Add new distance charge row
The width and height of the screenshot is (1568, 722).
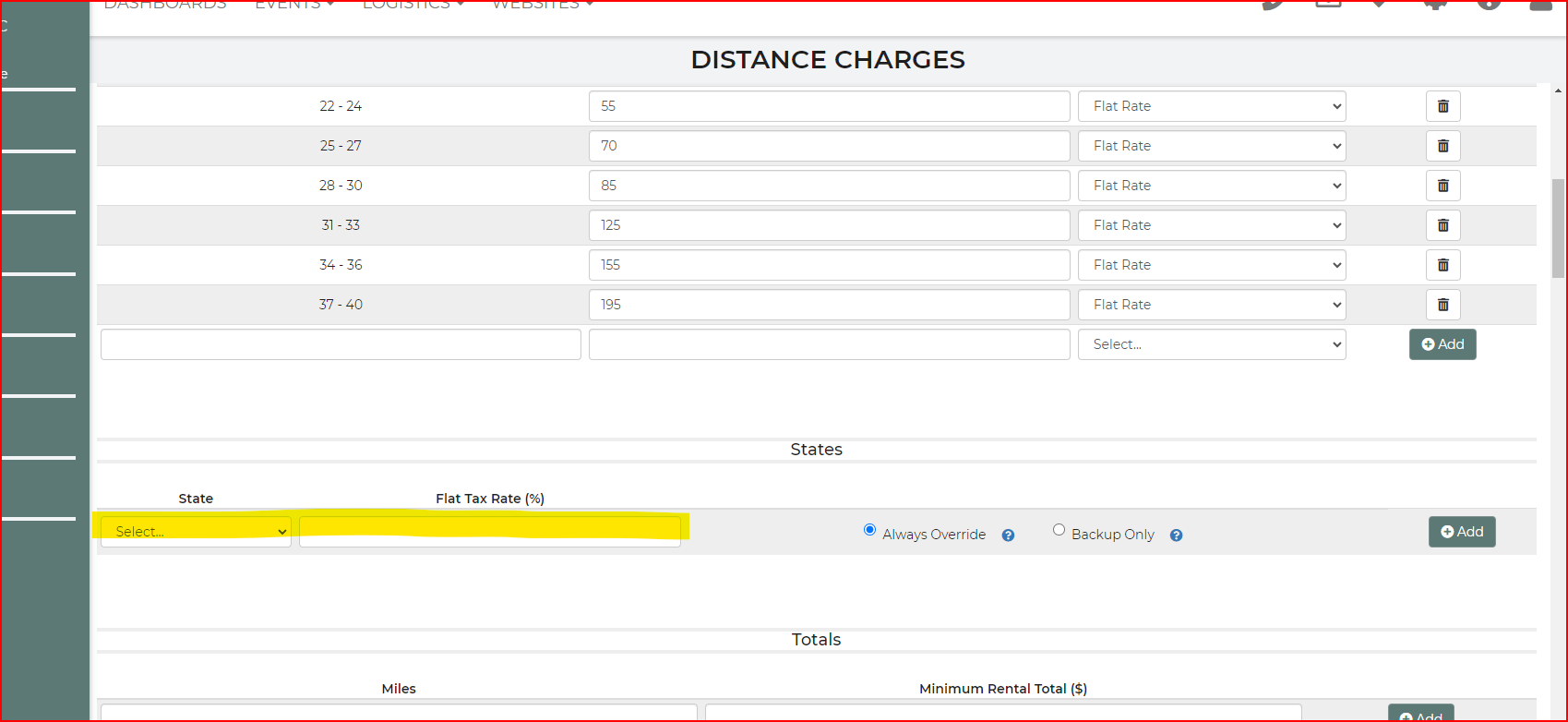[x=1442, y=344]
